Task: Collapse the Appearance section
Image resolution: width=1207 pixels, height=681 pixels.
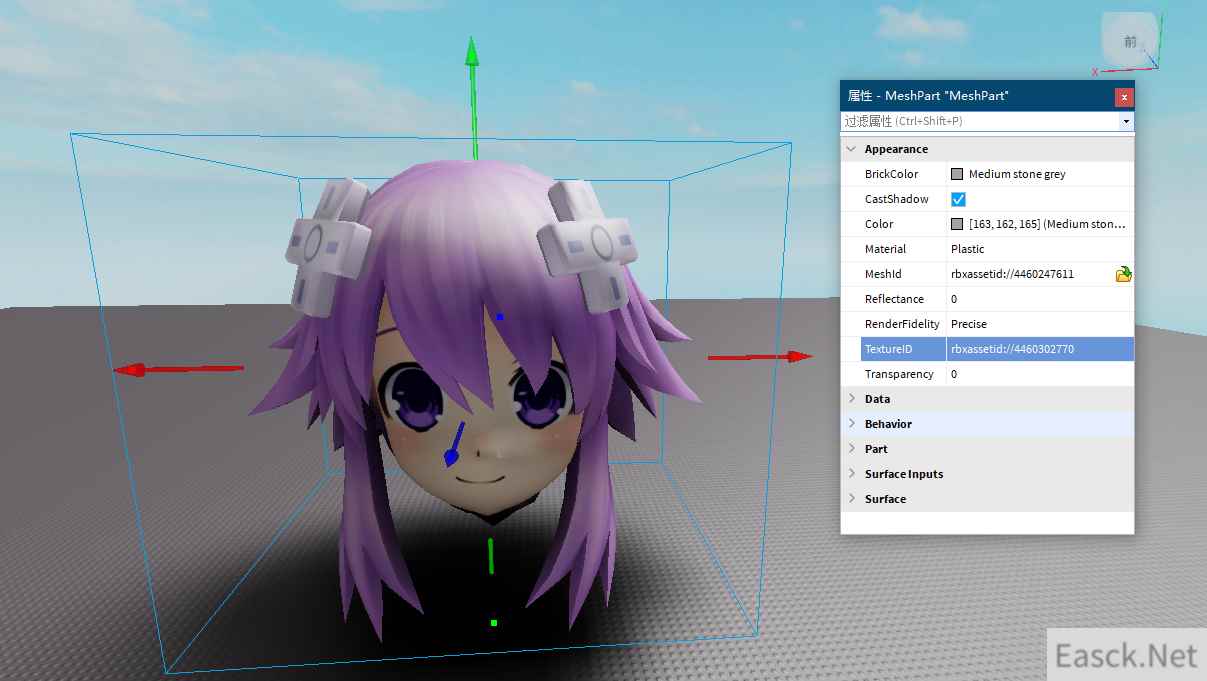Action: click(x=851, y=149)
